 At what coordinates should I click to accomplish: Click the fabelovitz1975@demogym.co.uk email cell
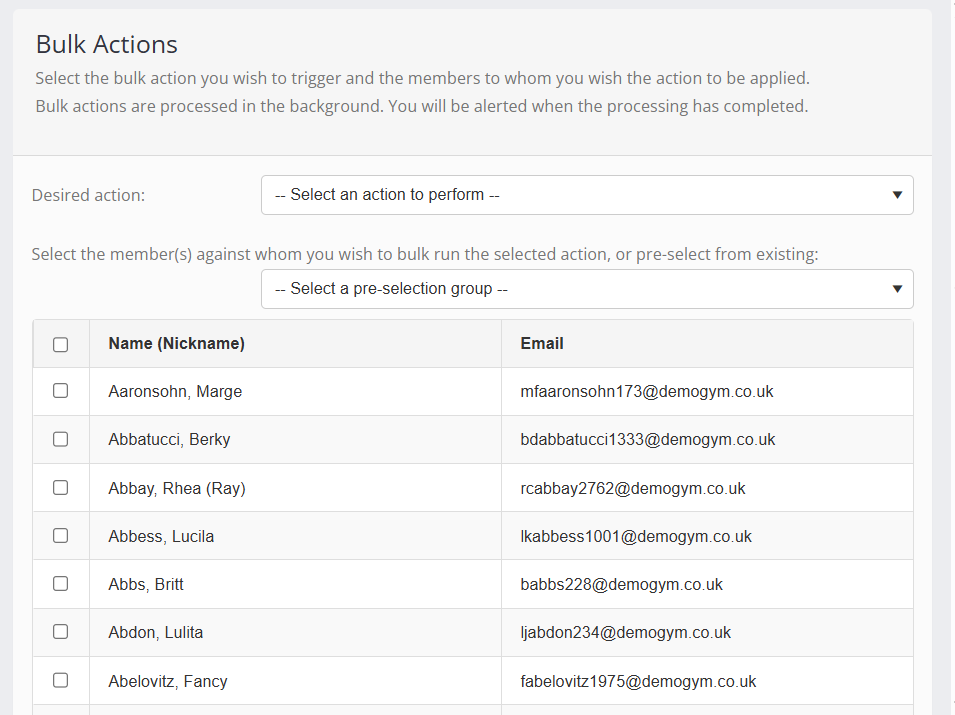638,682
